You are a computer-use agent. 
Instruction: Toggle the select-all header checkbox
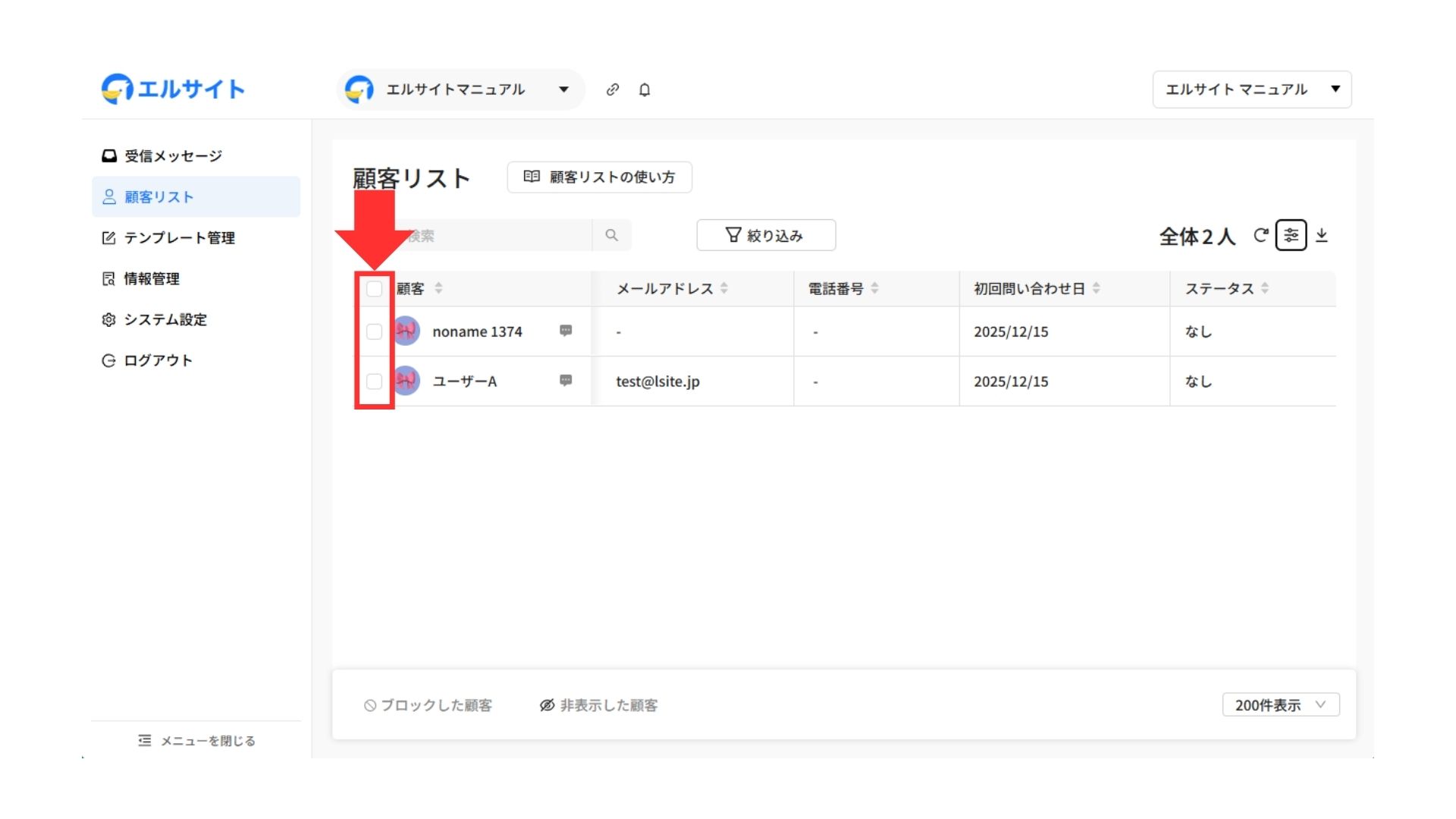click(374, 288)
